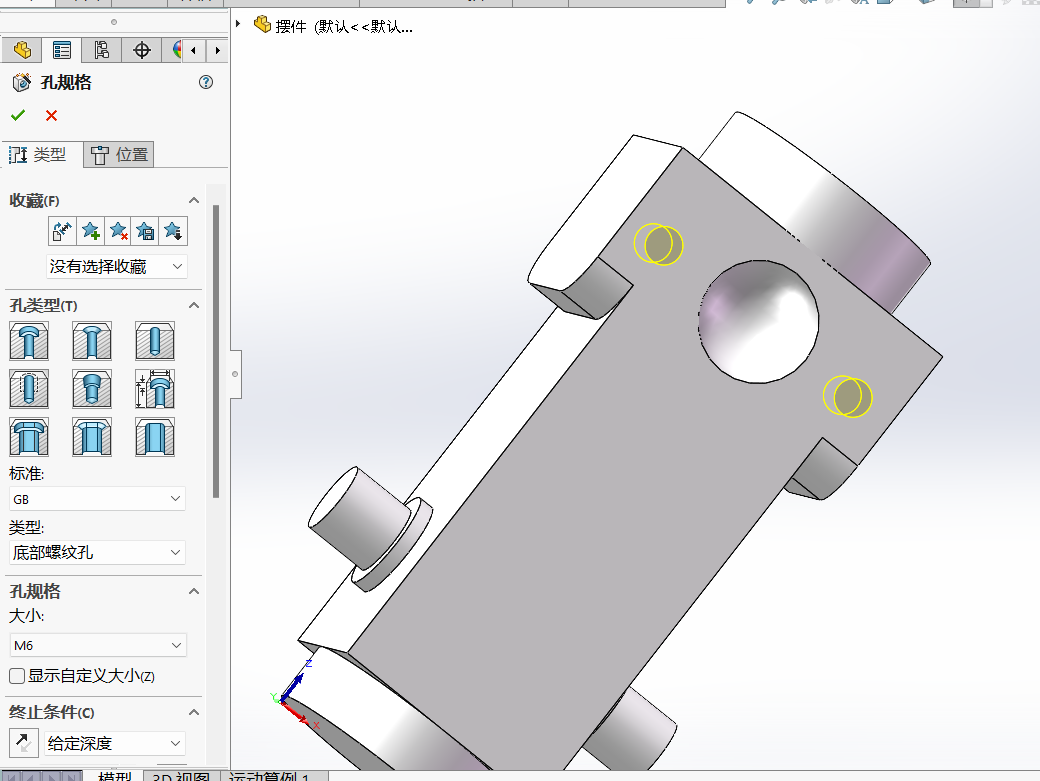Cancel hole spec with red X
The width and height of the screenshot is (1040, 781).
click(x=51, y=115)
